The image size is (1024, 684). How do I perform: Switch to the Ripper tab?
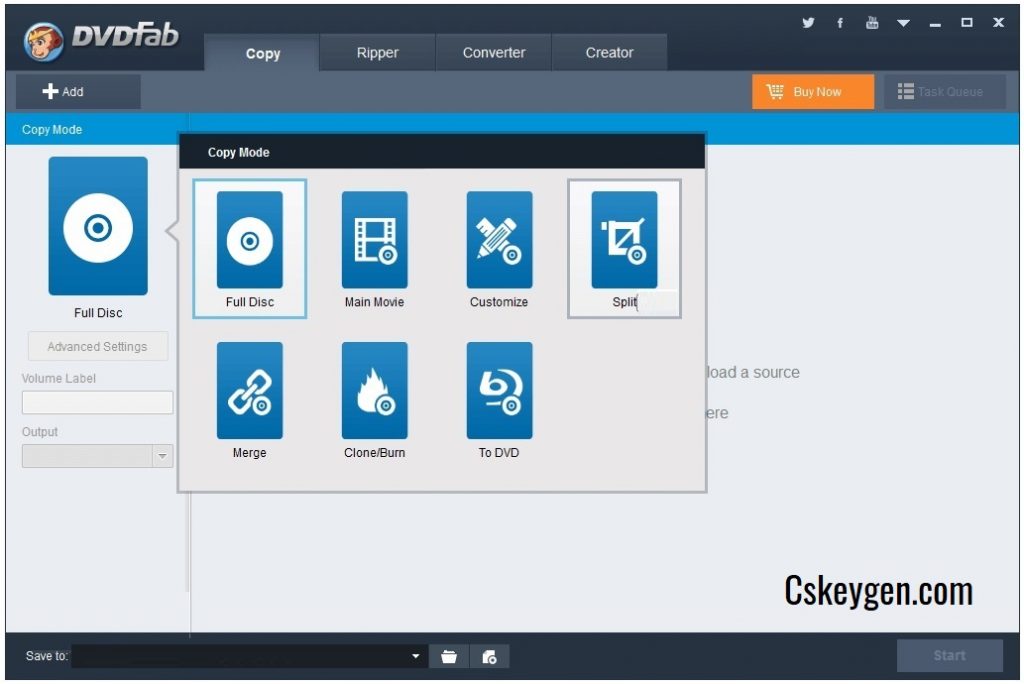click(x=377, y=53)
